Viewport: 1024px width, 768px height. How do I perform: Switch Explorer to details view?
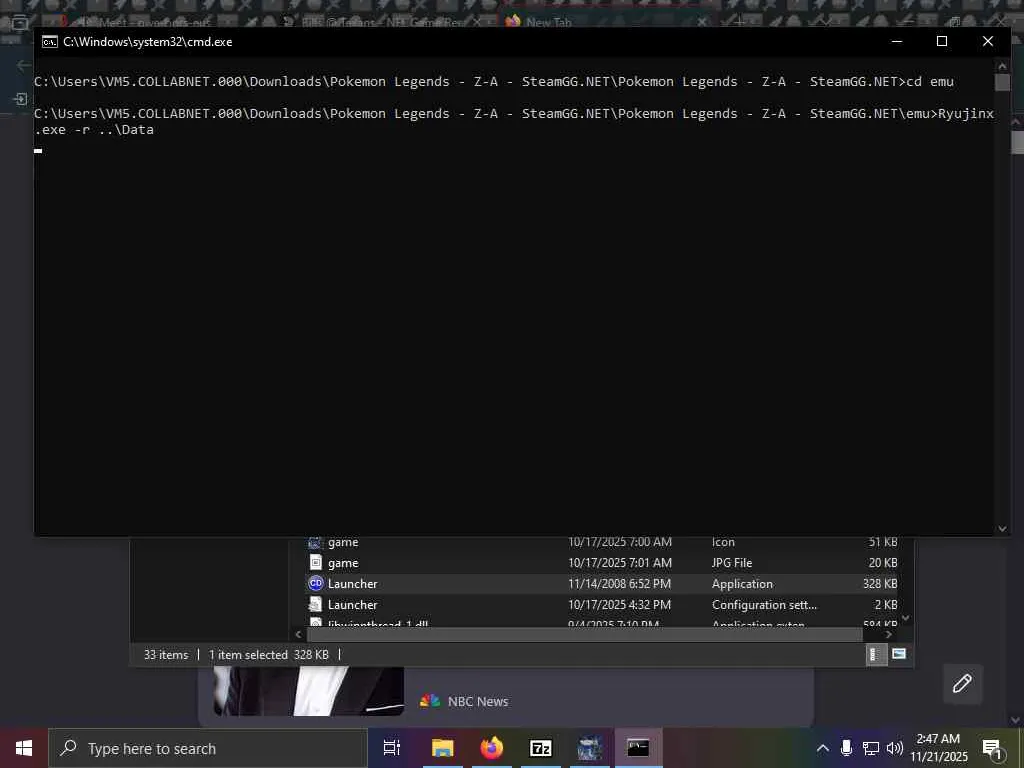click(x=876, y=654)
